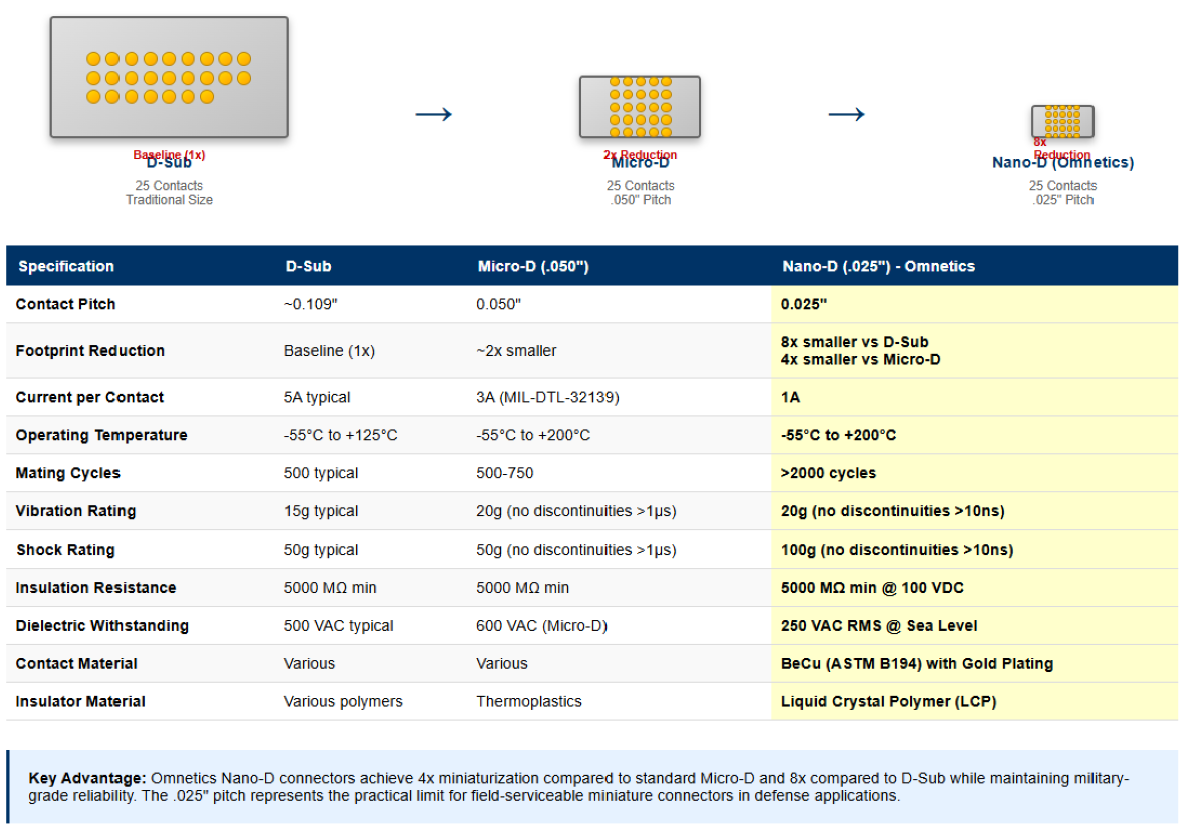Click 'BeCu (ASTM B194) with Gold Plating' cell
Viewport: 1185px width, 828px height.
[917, 663]
